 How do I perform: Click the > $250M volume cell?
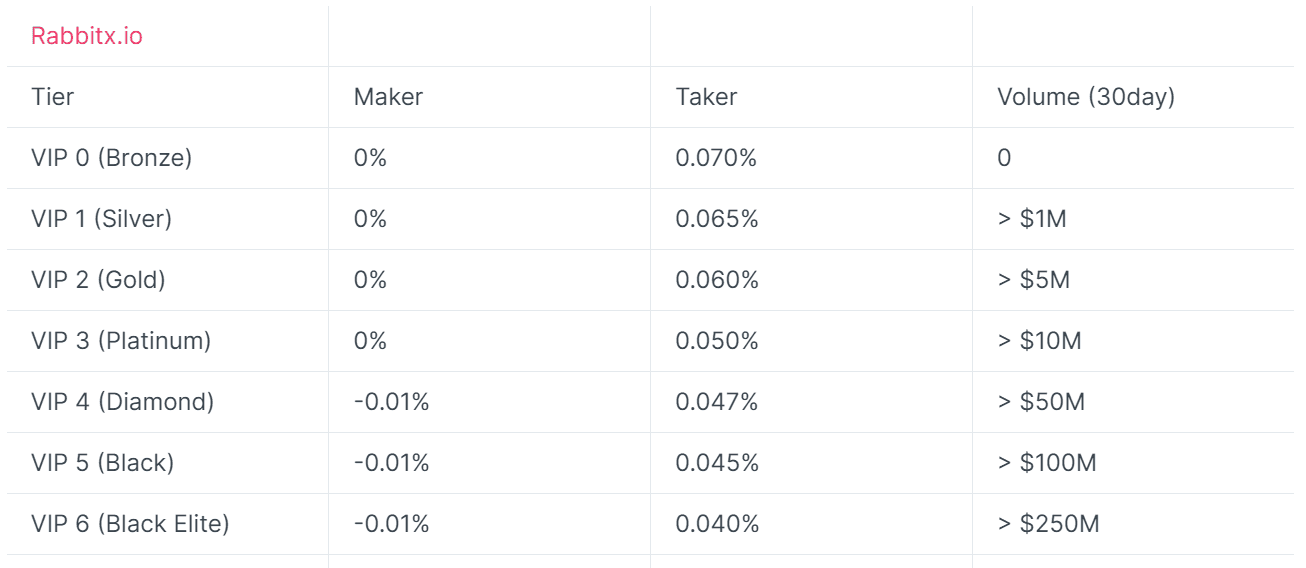pos(1048,524)
